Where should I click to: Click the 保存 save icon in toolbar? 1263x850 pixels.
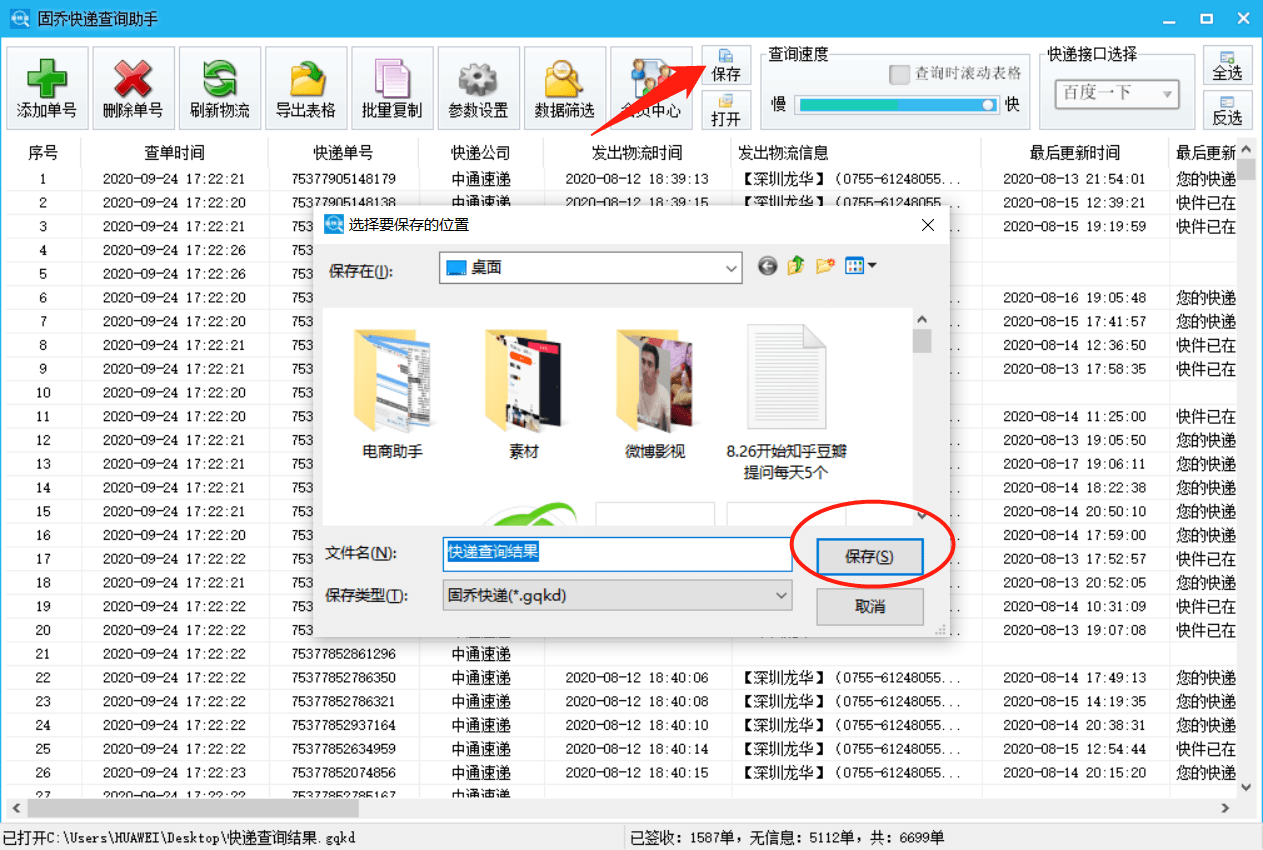pyautogui.click(x=725, y=64)
